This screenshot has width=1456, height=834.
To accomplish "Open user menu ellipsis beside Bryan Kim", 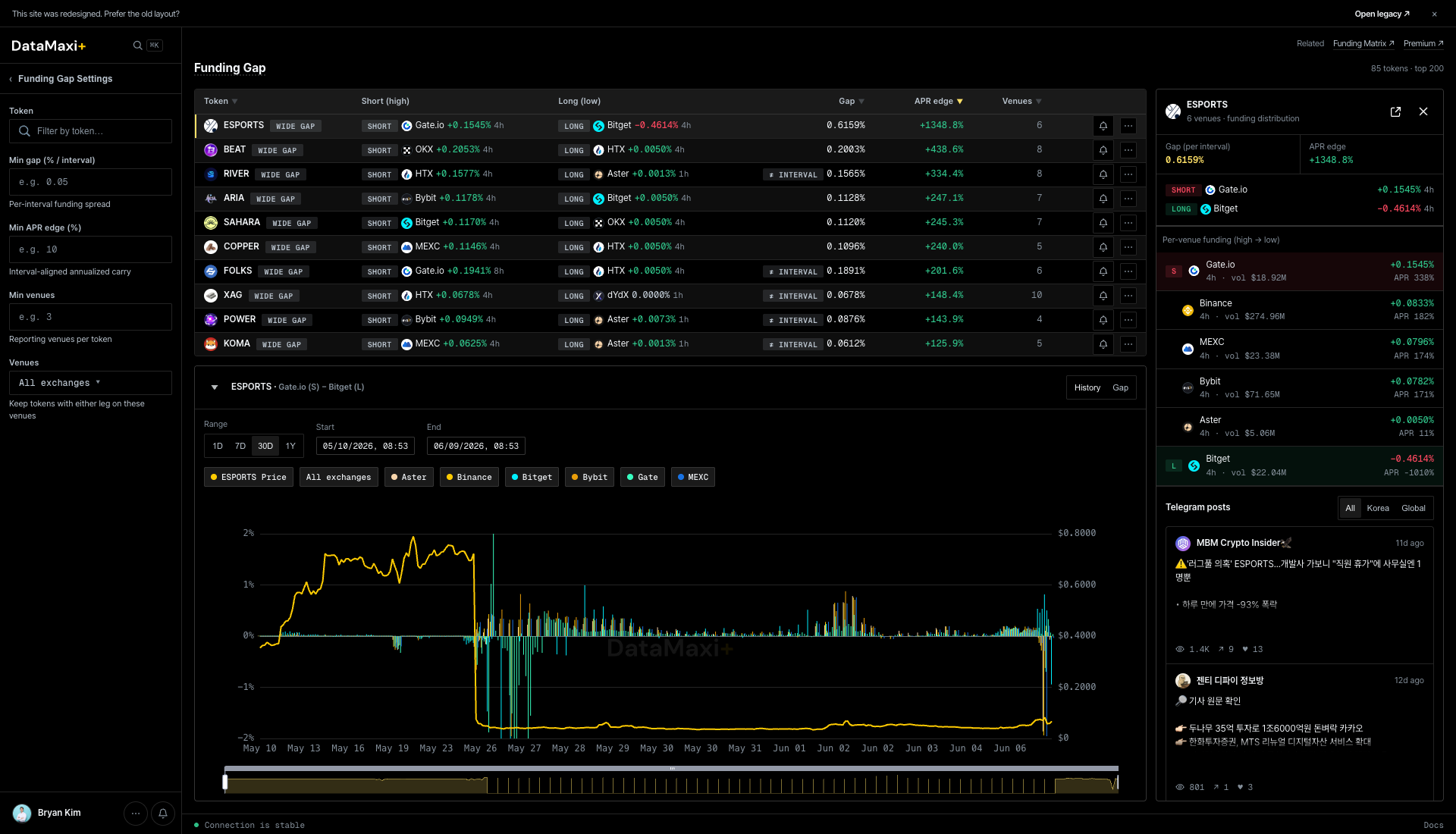I will 135,814.
